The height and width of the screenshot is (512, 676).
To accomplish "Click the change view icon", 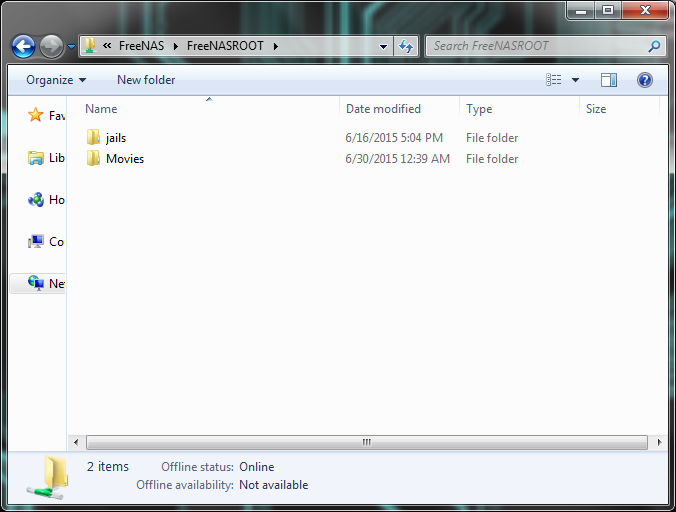I will point(553,80).
